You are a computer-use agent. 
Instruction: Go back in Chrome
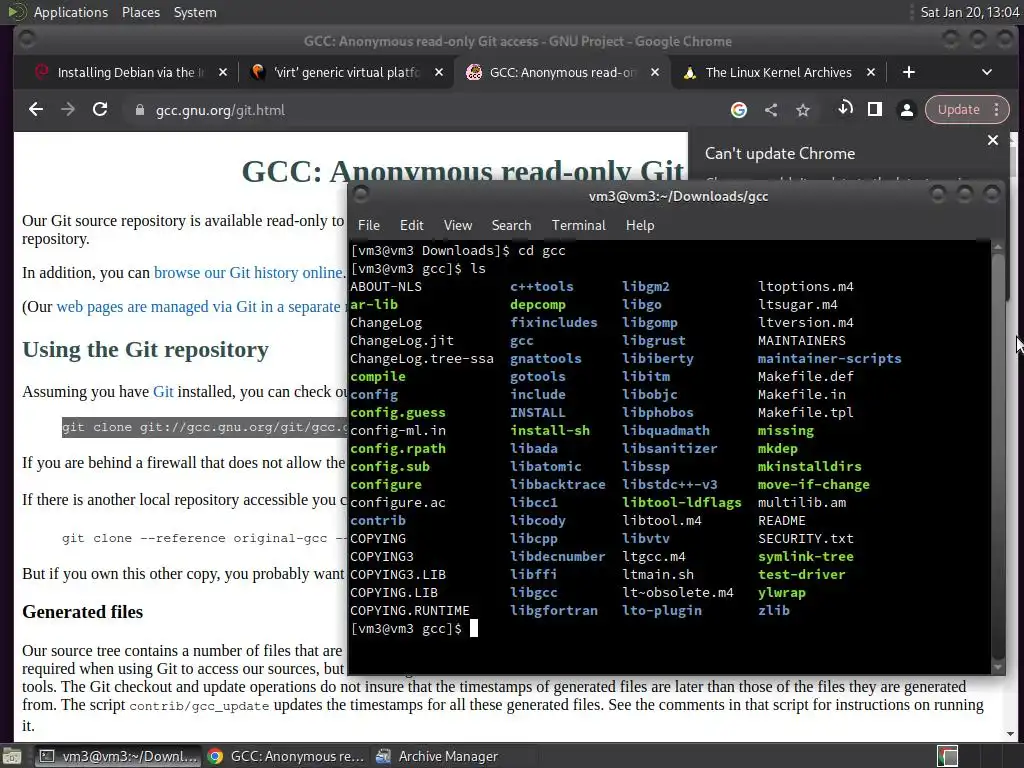36,110
